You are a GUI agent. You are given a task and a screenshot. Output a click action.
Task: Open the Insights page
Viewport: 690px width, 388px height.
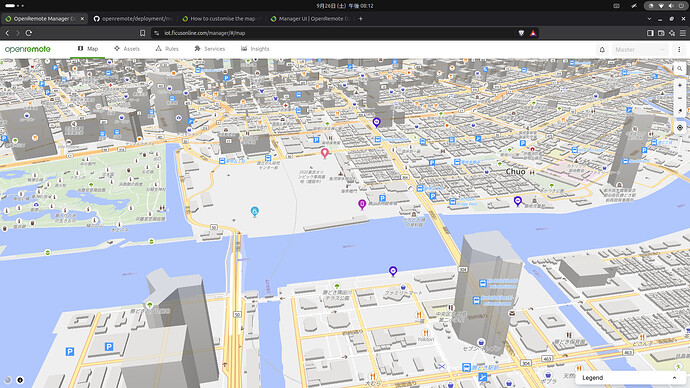(255, 49)
